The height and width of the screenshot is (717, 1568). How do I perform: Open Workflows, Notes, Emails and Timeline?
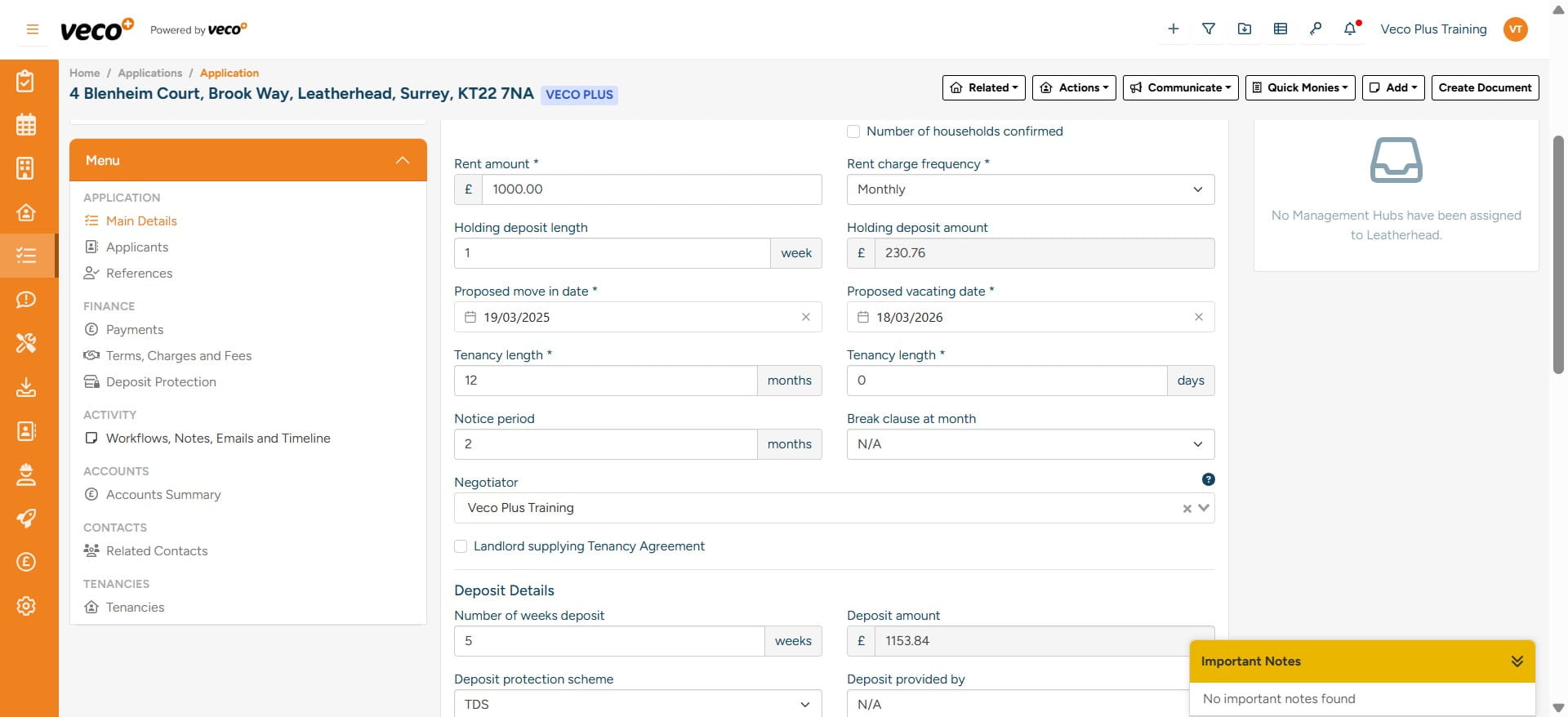(218, 439)
